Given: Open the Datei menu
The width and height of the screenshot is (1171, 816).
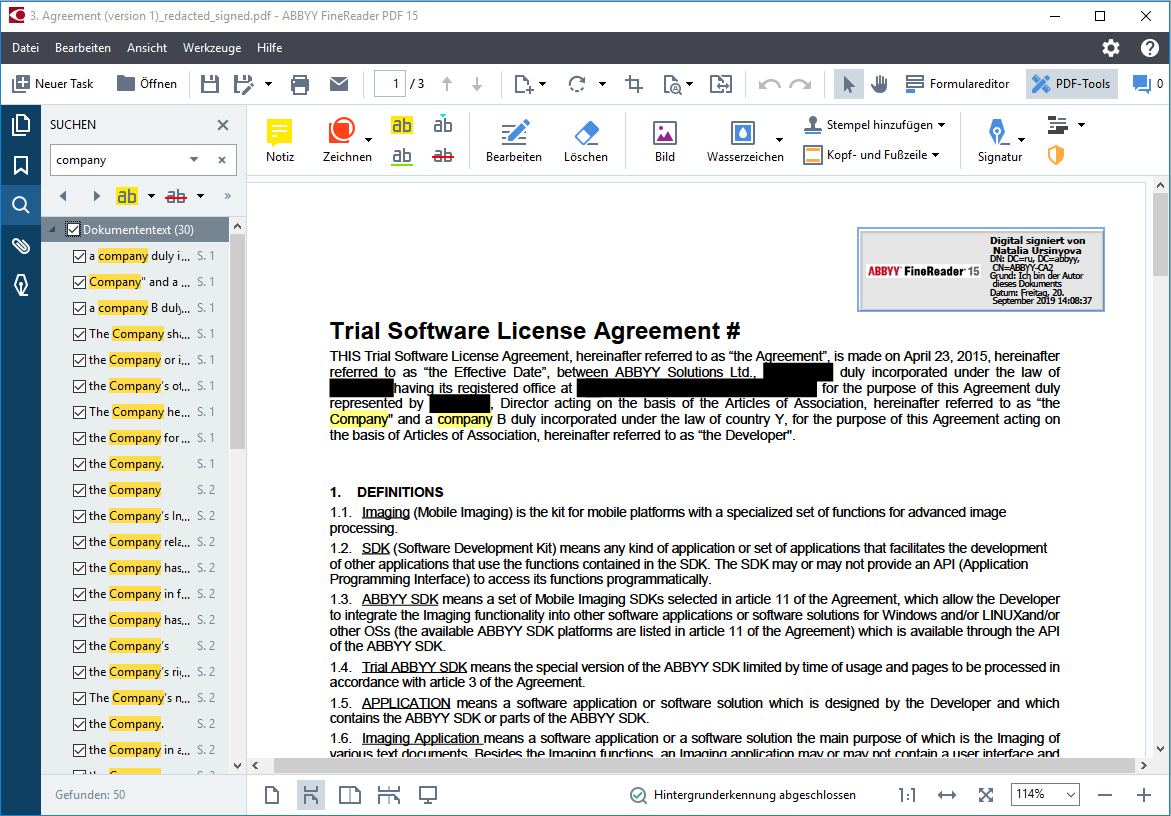Looking at the screenshot, I should [x=25, y=48].
